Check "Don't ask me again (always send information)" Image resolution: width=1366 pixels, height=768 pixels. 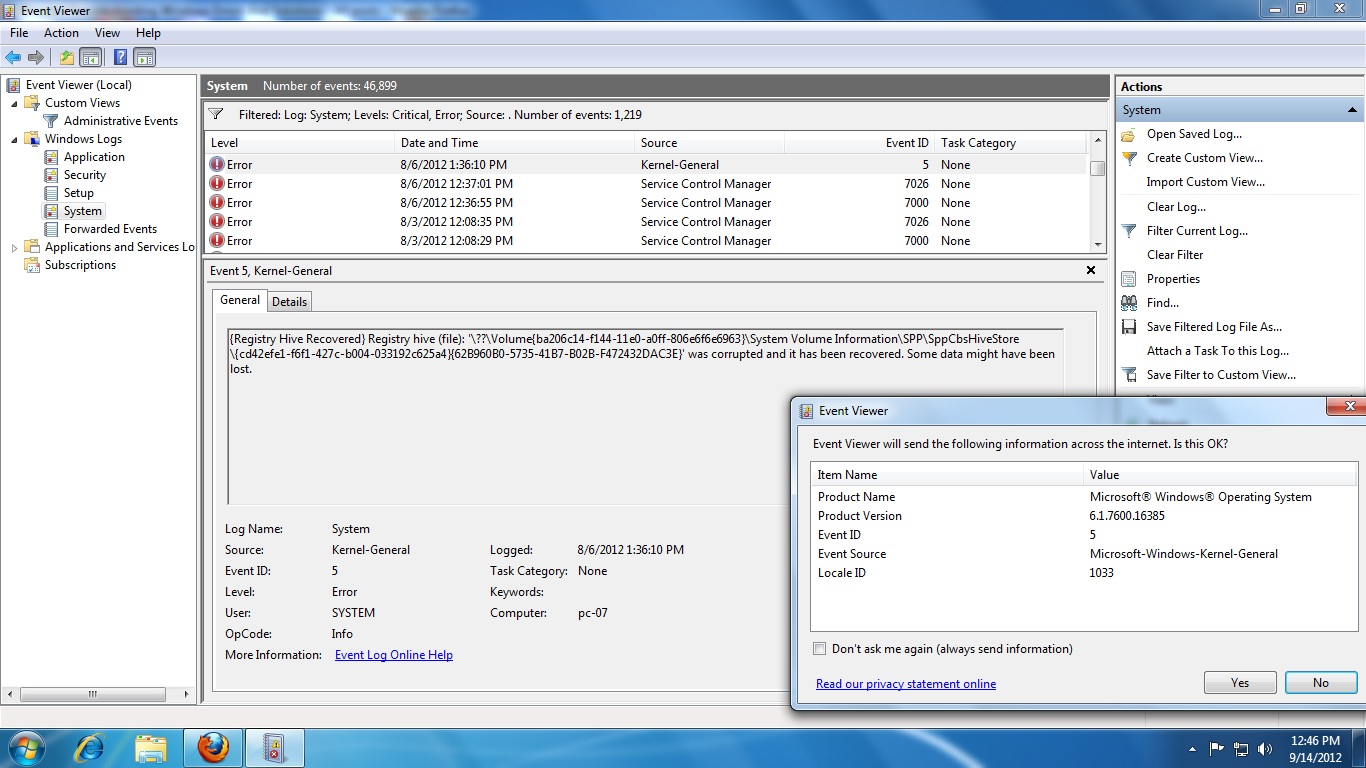(x=820, y=649)
